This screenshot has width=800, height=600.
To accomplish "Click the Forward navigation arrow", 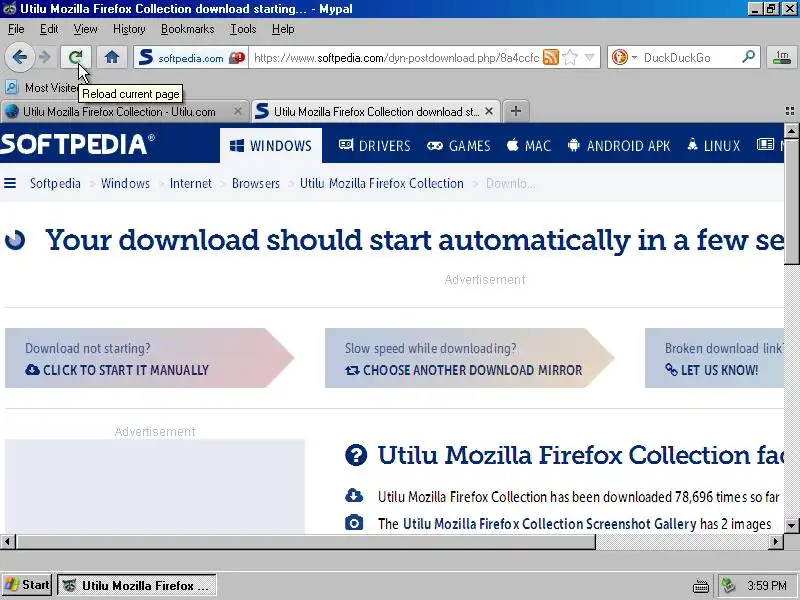I will click(45, 57).
